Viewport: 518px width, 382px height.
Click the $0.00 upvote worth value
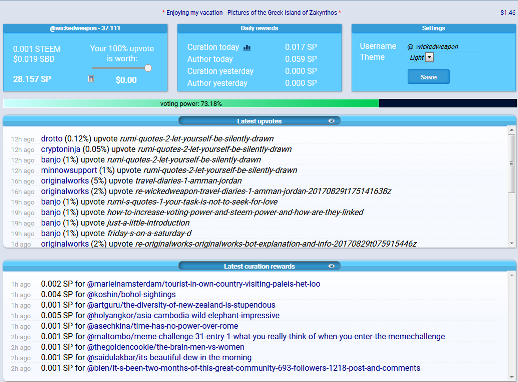point(126,80)
